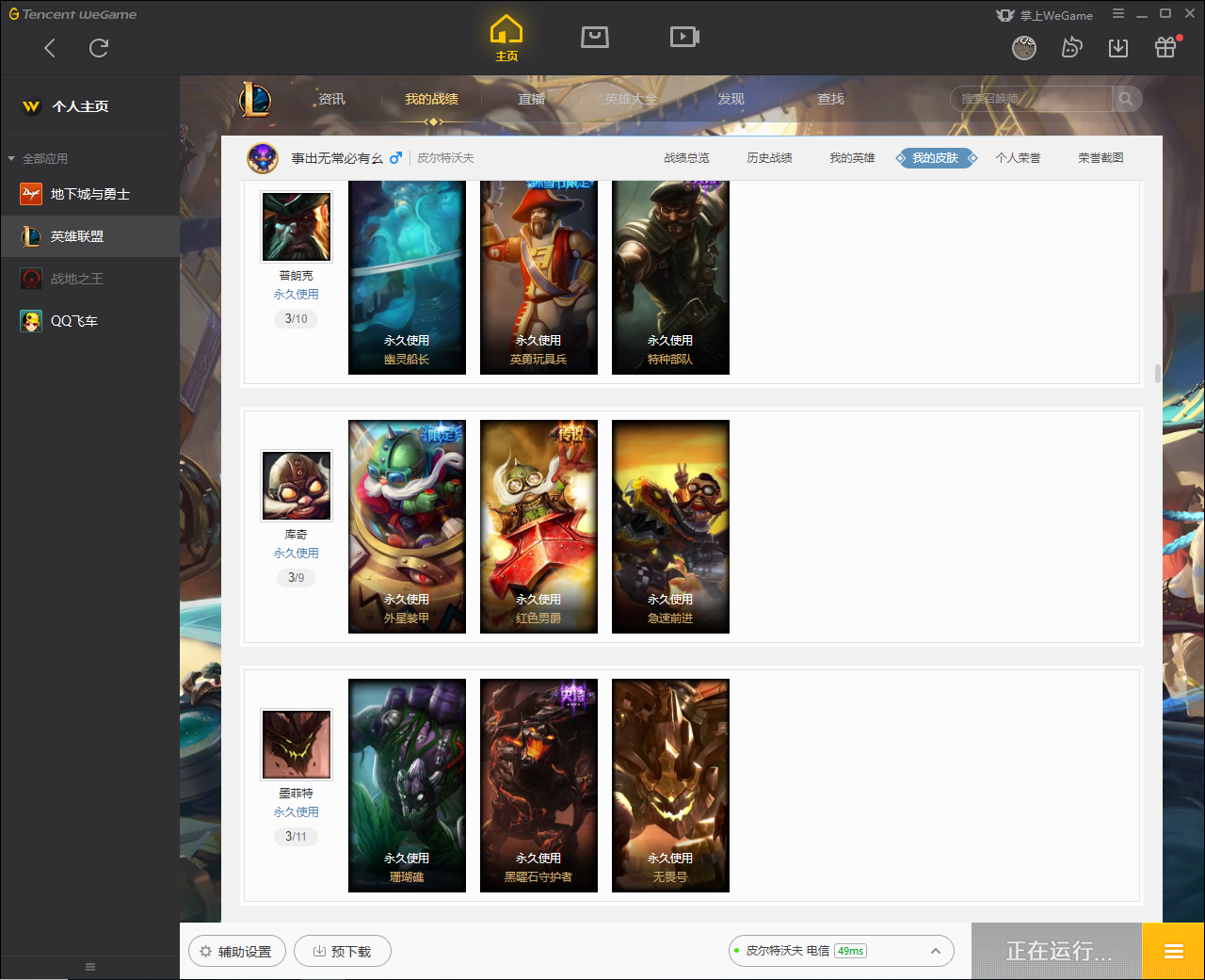Open the video camera icon in top bar
The width and height of the screenshot is (1205, 980).
[x=684, y=37]
